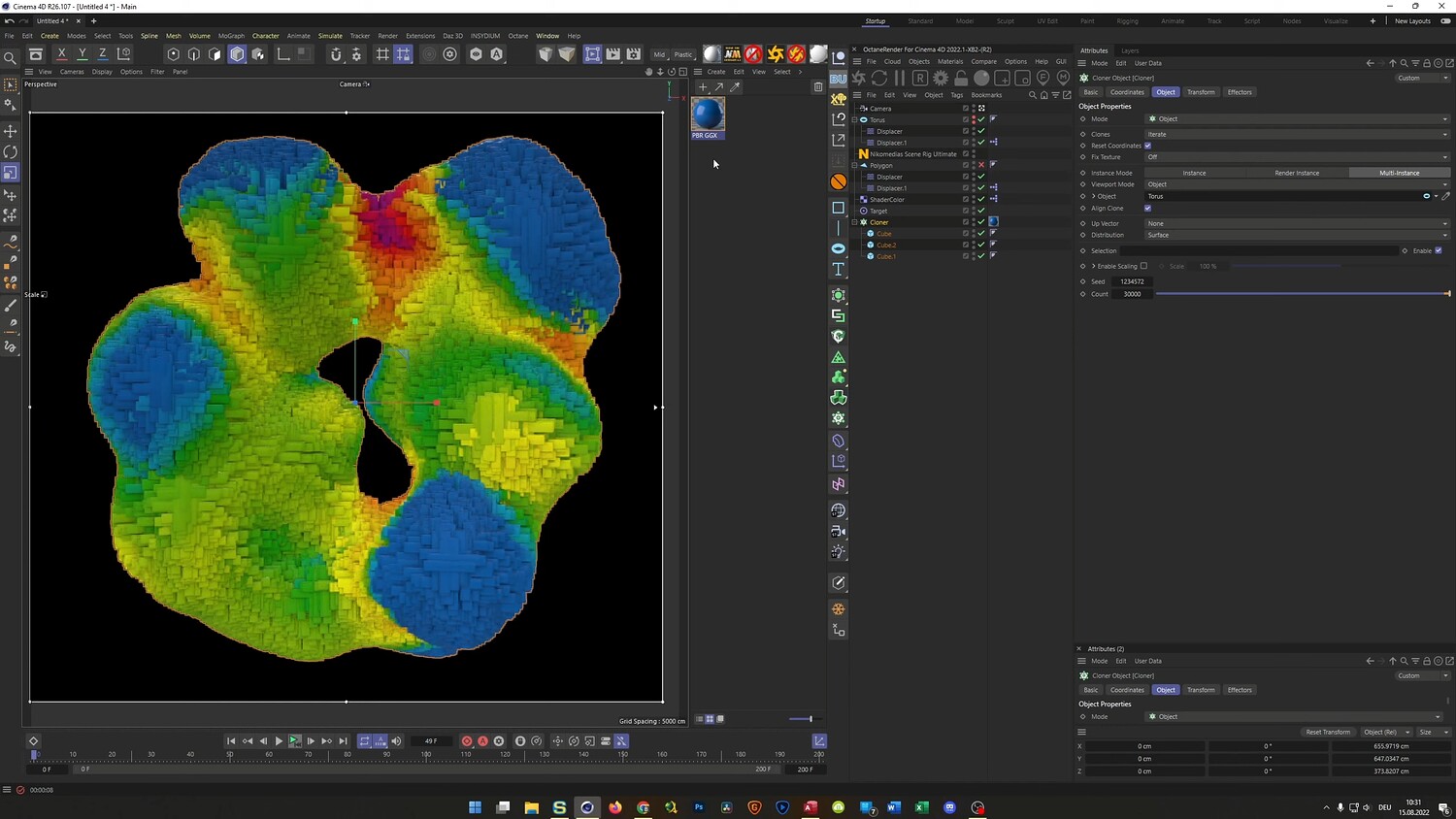Pause the Octane live viewer render
The image size is (1456, 819).
pyautogui.click(x=900, y=78)
